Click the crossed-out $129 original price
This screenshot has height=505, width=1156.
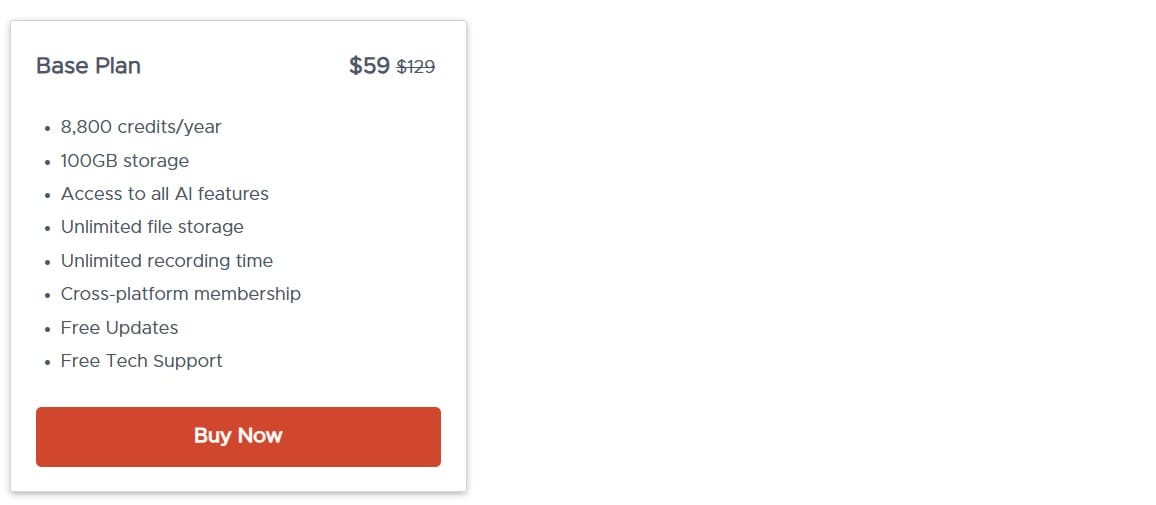point(416,67)
